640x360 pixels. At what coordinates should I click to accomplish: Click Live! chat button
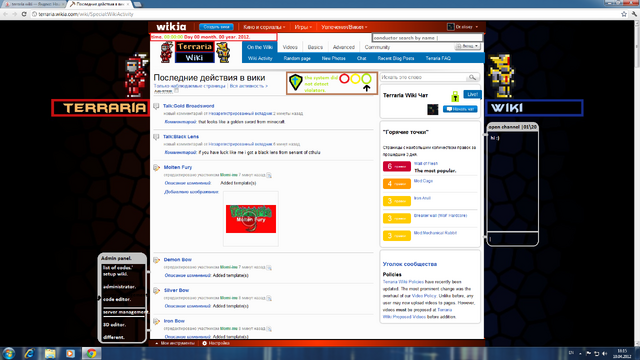point(473,94)
